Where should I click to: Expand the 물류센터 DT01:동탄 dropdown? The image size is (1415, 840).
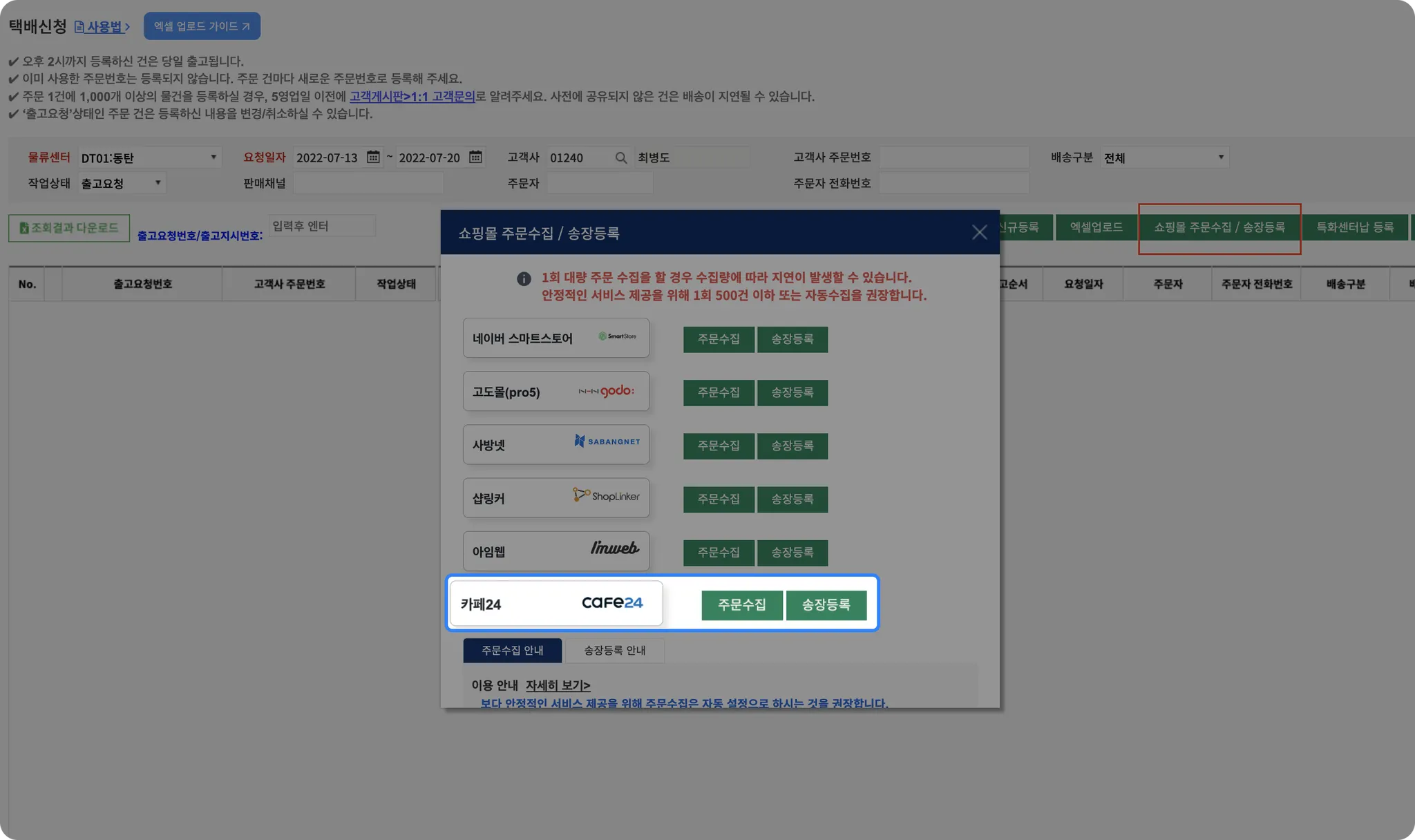tap(149, 158)
